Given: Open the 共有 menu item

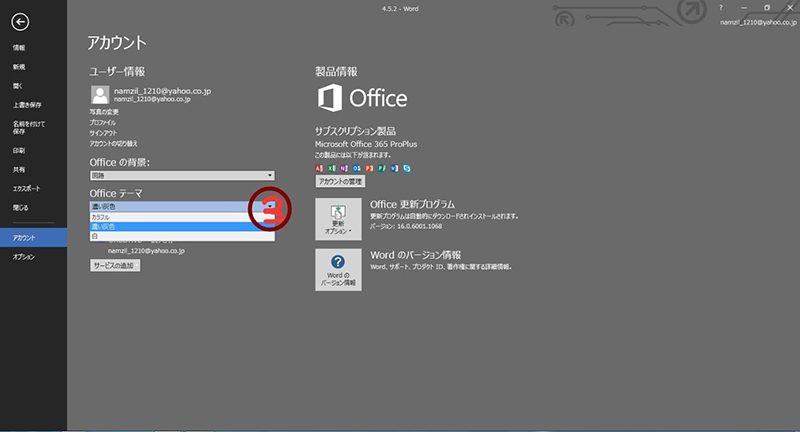Looking at the screenshot, I should coord(19,170).
